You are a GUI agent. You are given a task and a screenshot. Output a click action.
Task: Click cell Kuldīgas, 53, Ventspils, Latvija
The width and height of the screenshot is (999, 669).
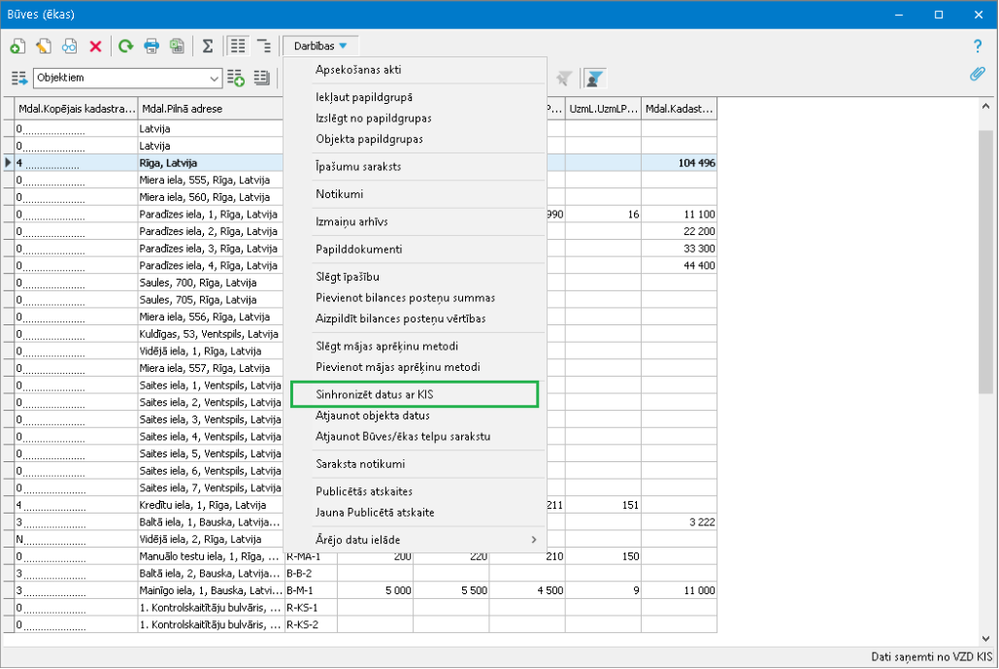[211, 334]
